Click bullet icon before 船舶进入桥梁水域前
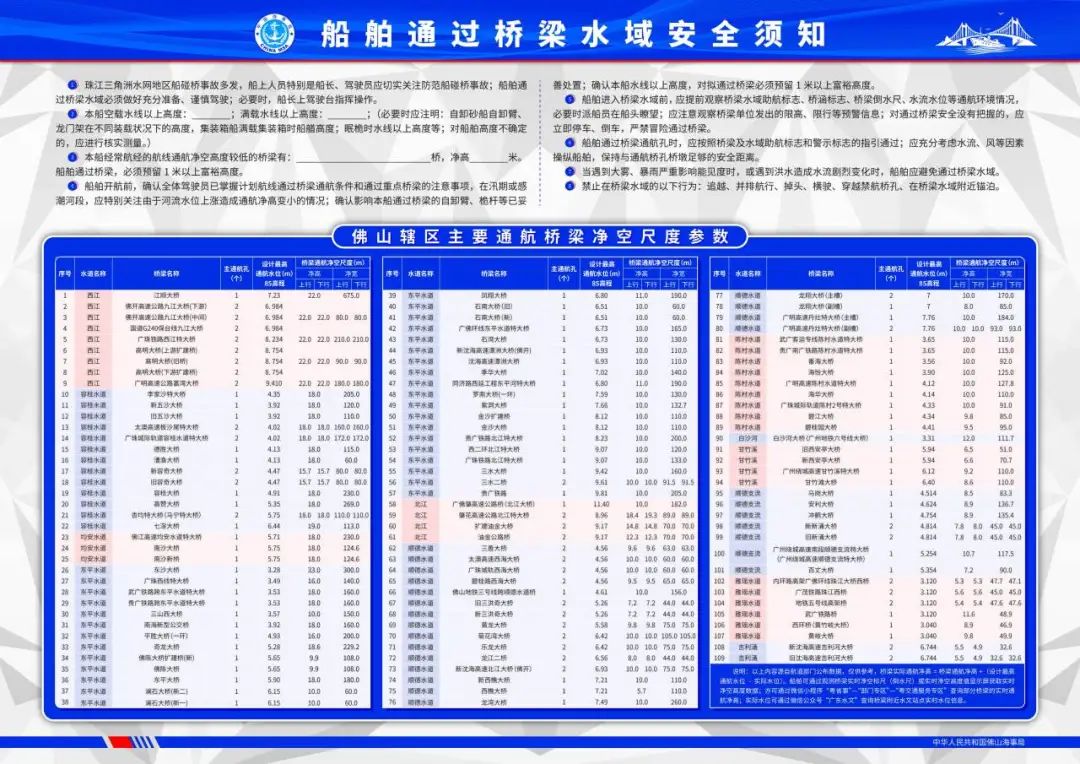The height and width of the screenshot is (764, 1080). tap(570, 100)
